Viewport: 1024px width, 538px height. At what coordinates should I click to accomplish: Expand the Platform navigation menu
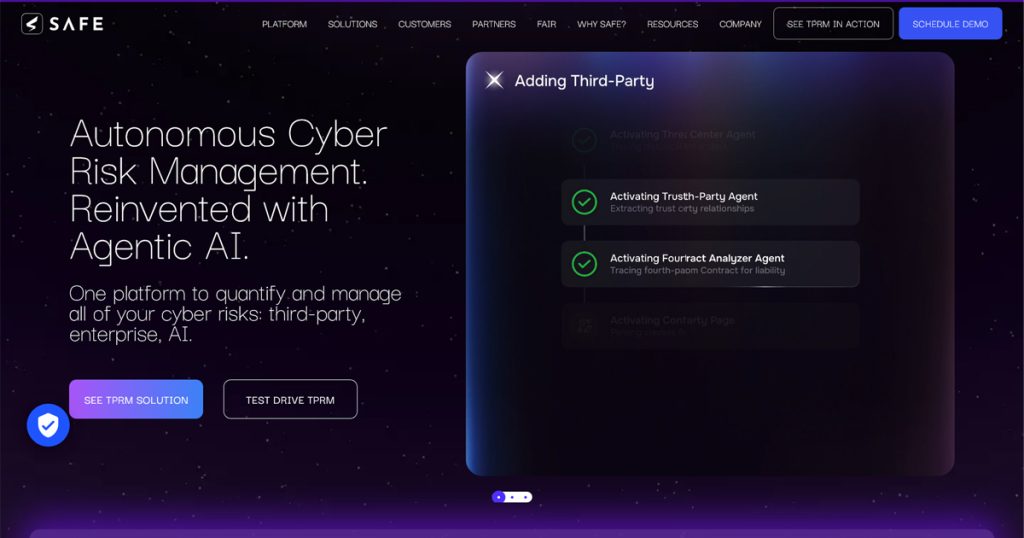[x=284, y=24]
